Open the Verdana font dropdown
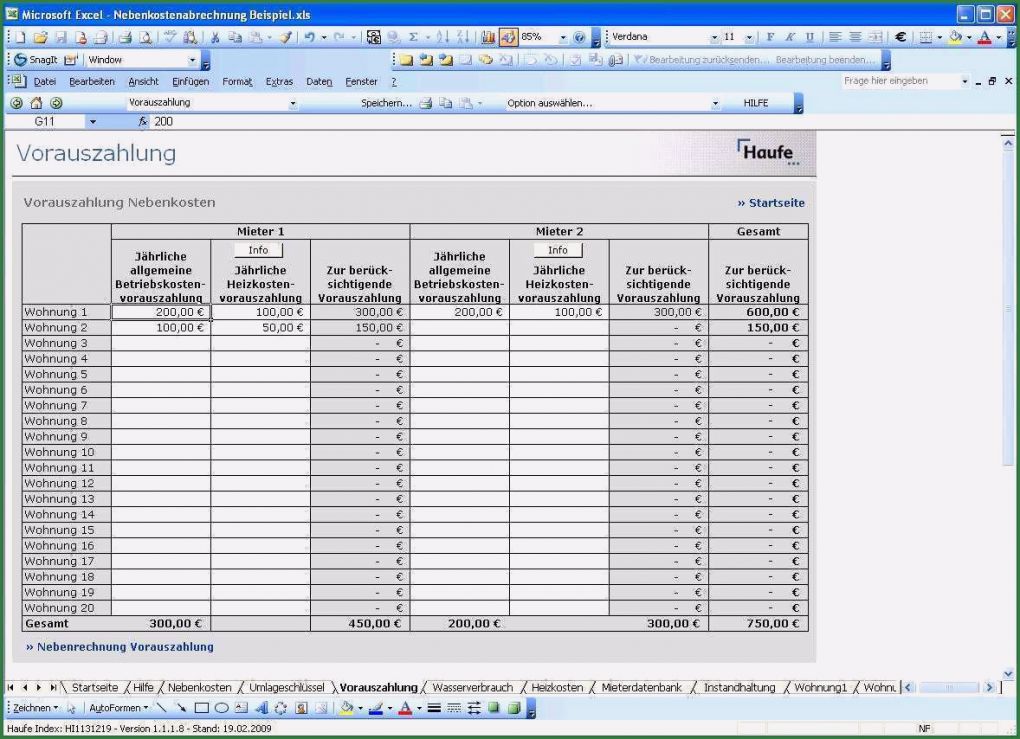Viewport: 1020px width, 739px height. pos(715,37)
